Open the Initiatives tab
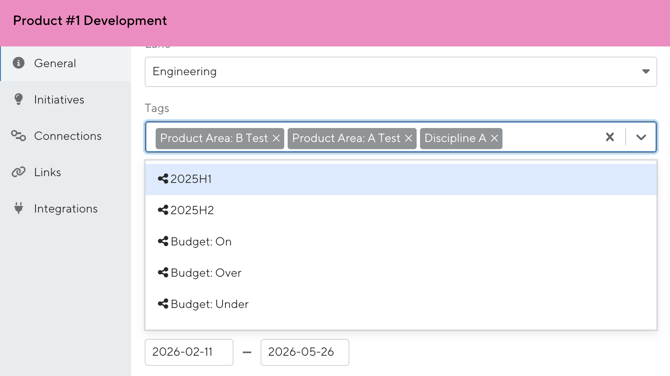 tap(65, 100)
